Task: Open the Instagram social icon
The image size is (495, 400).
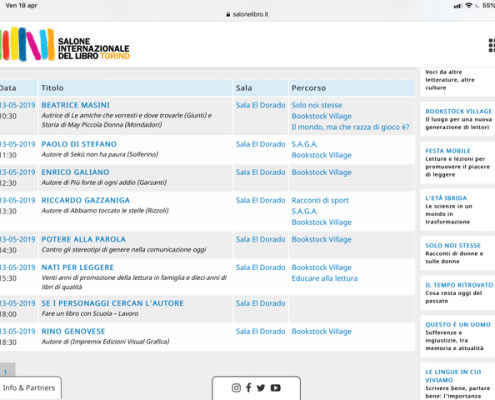Action: [236, 388]
